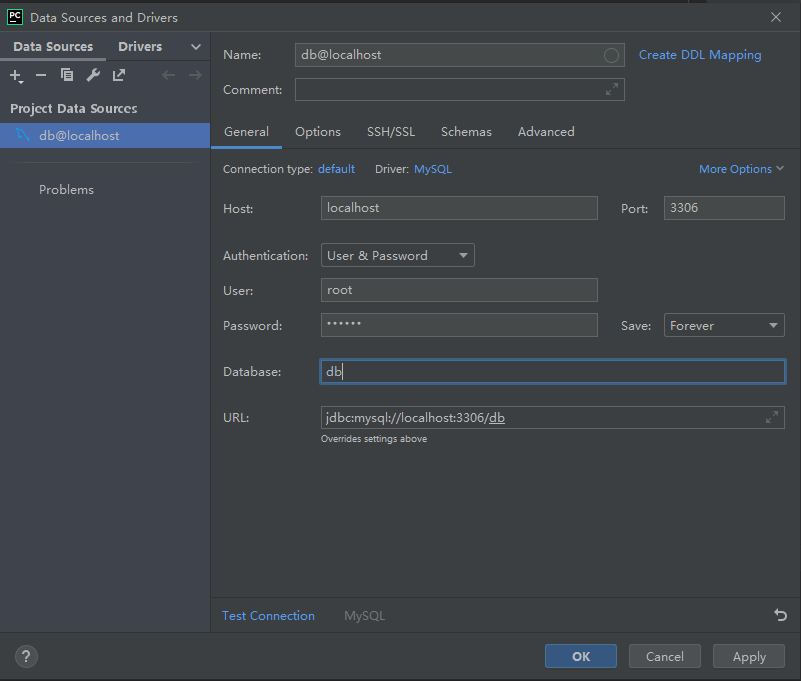
Task: Click the reset changes undo arrow icon
Action: [x=780, y=616]
